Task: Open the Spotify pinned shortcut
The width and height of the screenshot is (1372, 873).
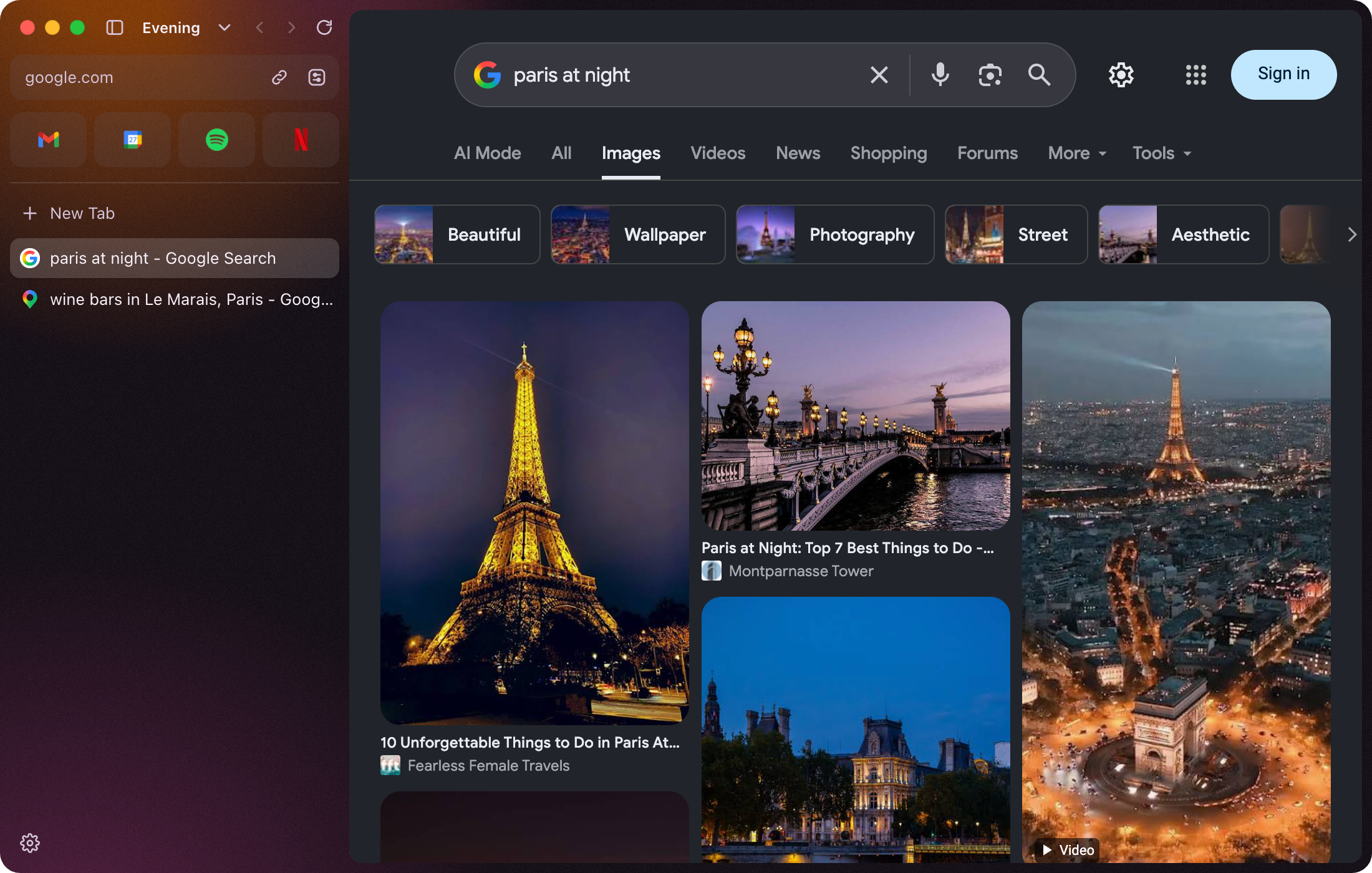Action: click(x=217, y=140)
